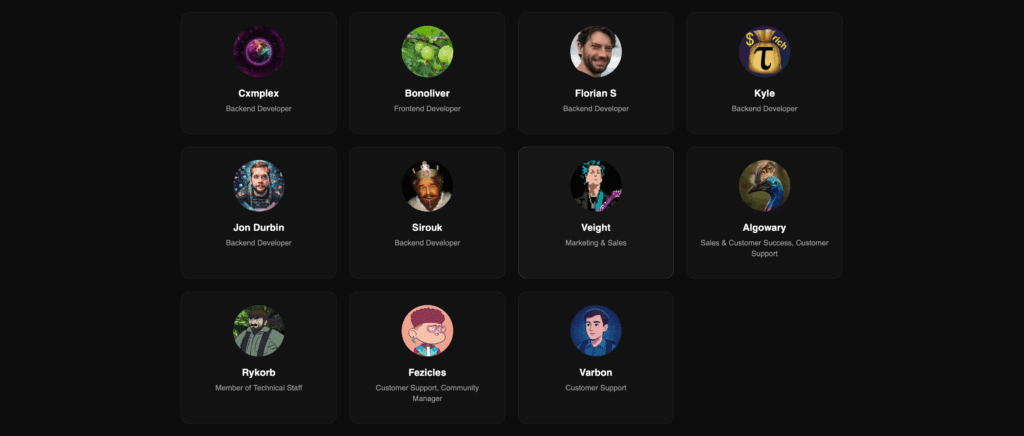1024x436 pixels.
Task: Select Varbon's blue illustrated avatar
Action: point(596,331)
